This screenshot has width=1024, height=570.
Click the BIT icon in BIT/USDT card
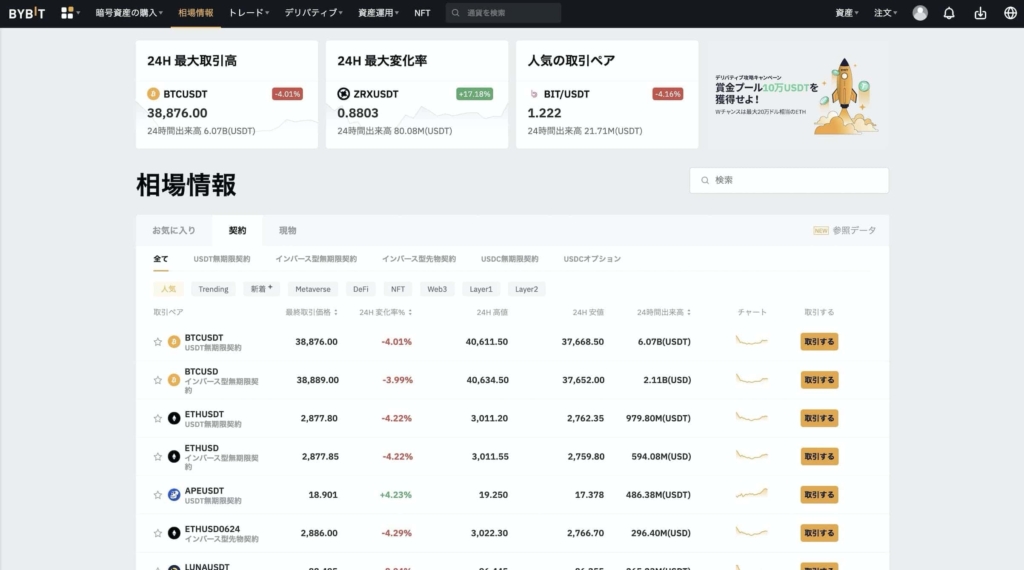point(534,94)
